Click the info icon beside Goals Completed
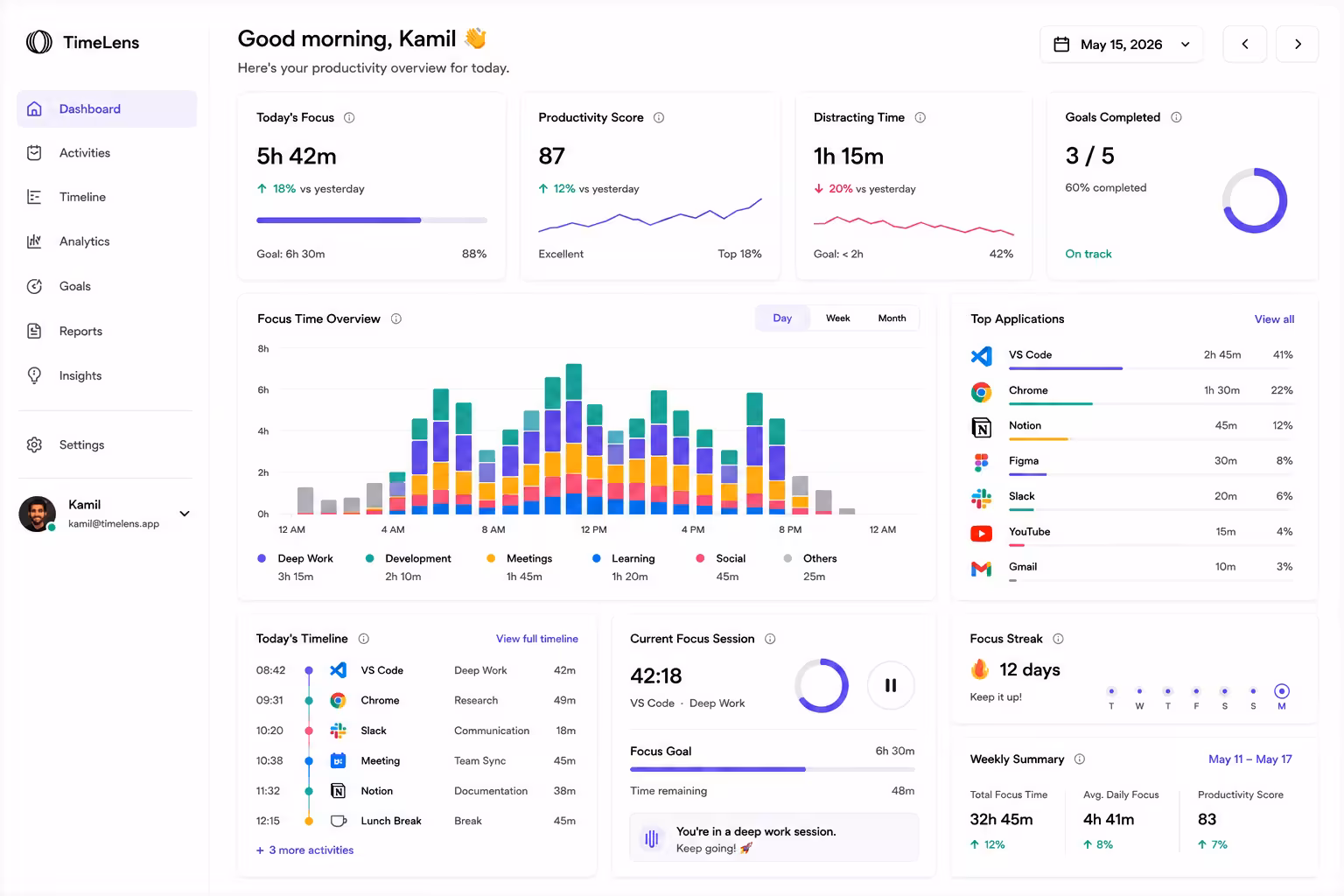This screenshot has height=896, width=1344. tap(1176, 117)
